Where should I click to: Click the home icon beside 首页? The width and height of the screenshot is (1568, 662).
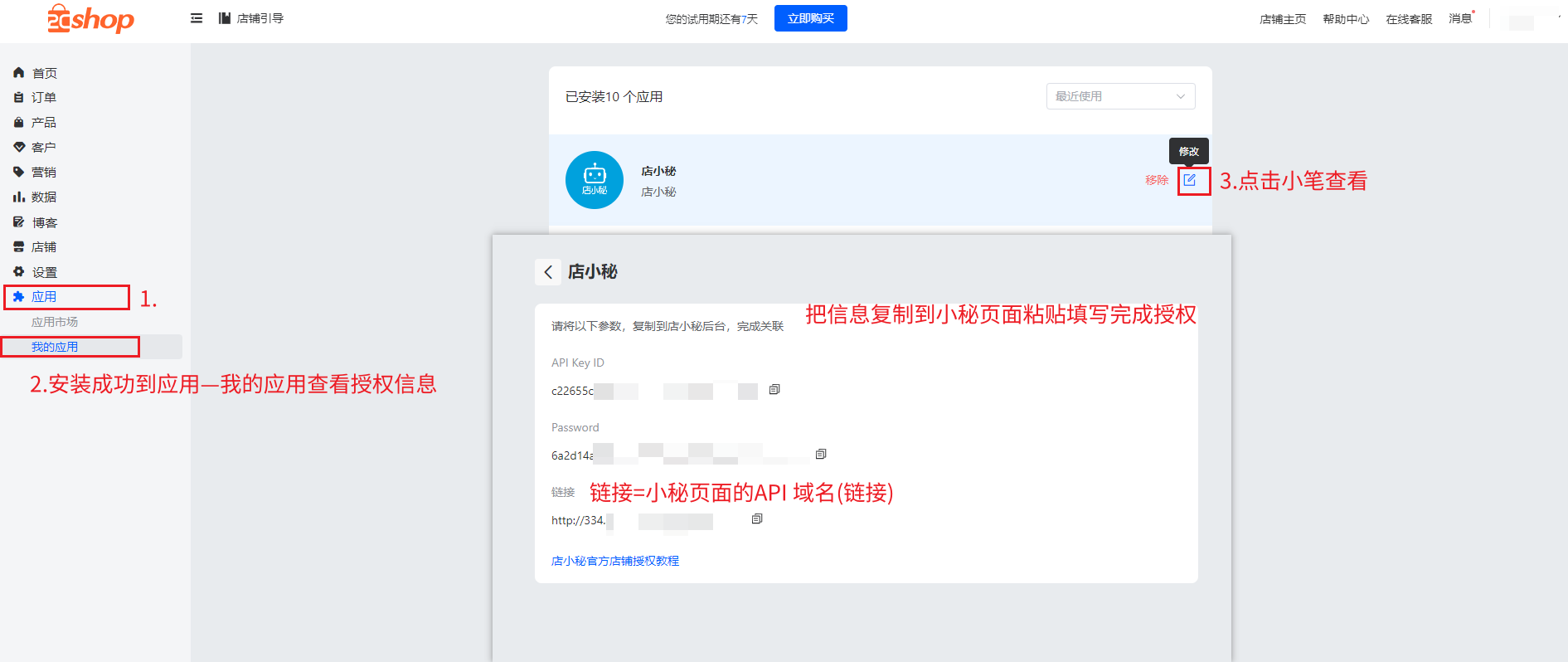tap(18, 73)
